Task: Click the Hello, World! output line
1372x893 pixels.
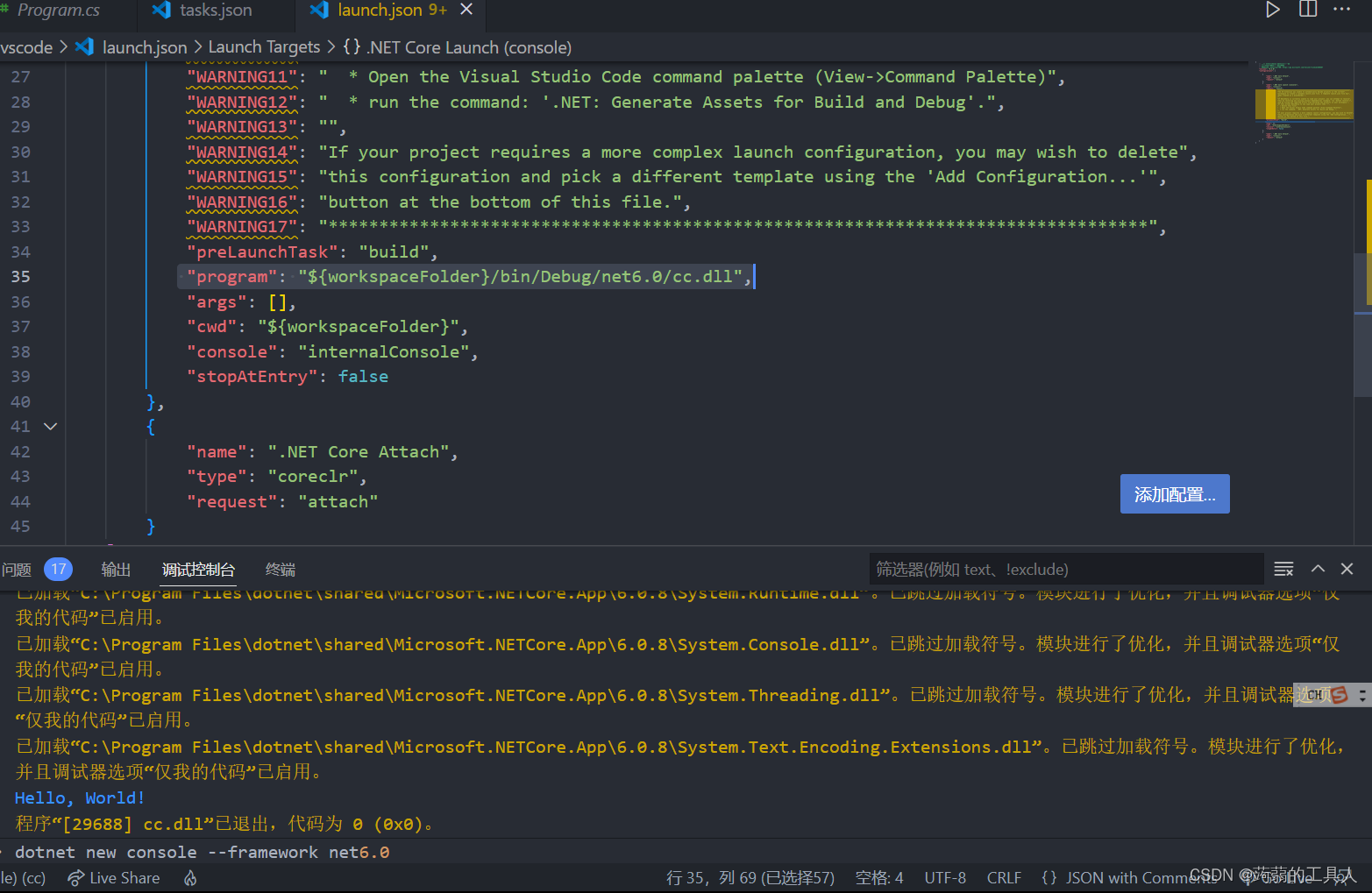Action: pos(80,798)
